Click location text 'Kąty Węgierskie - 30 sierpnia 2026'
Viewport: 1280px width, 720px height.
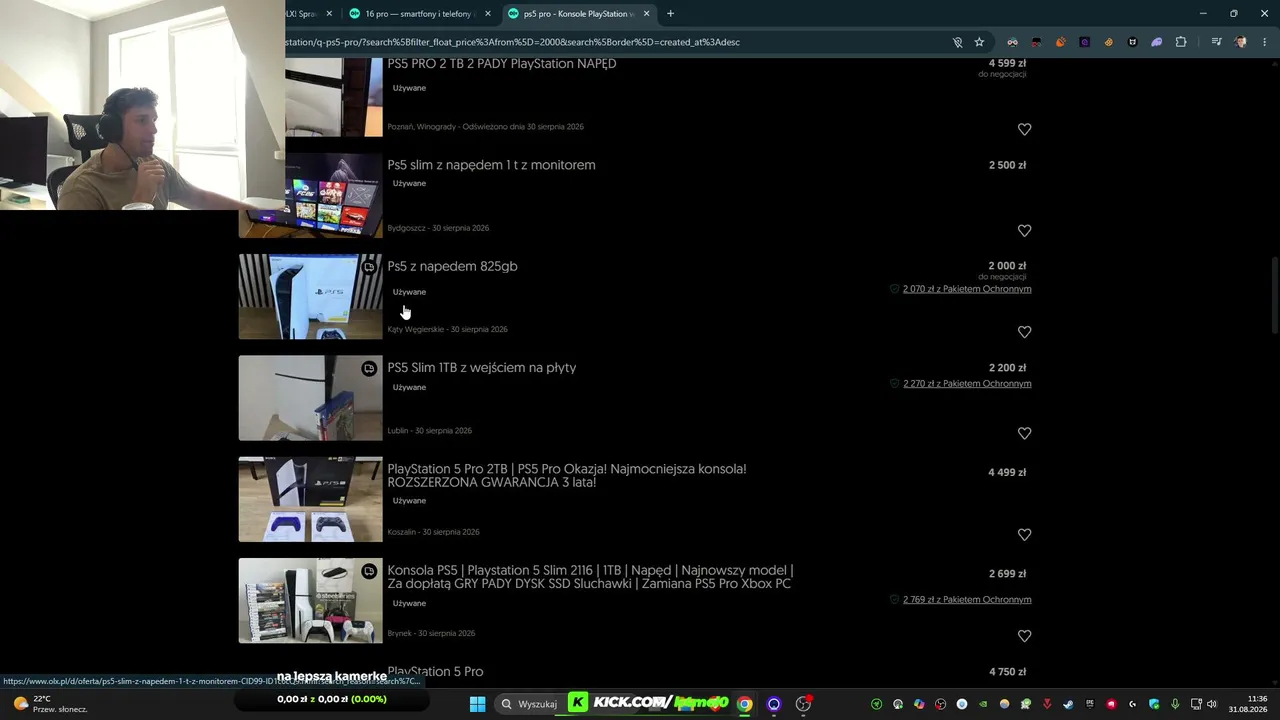pyautogui.click(x=447, y=329)
